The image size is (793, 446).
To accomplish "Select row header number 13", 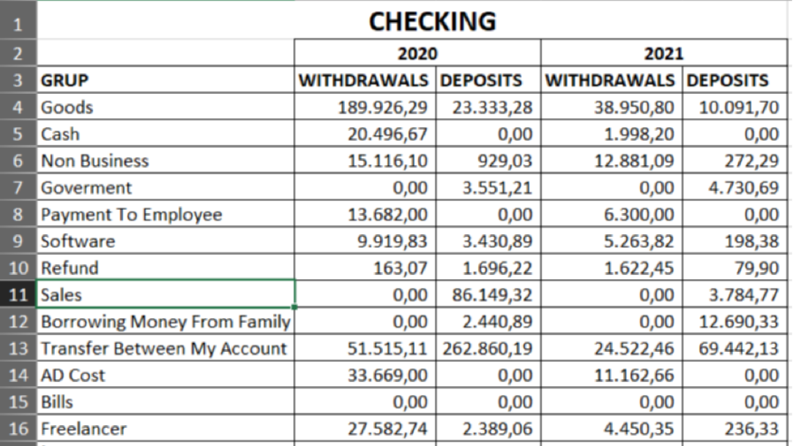I will 18,348.
